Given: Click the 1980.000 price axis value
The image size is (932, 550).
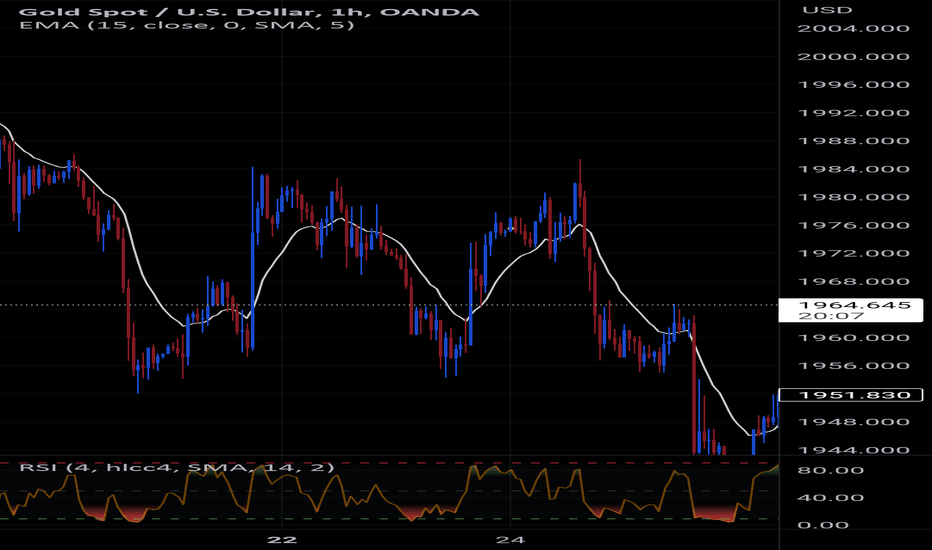Looking at the screenshot, I should [853, 197].
